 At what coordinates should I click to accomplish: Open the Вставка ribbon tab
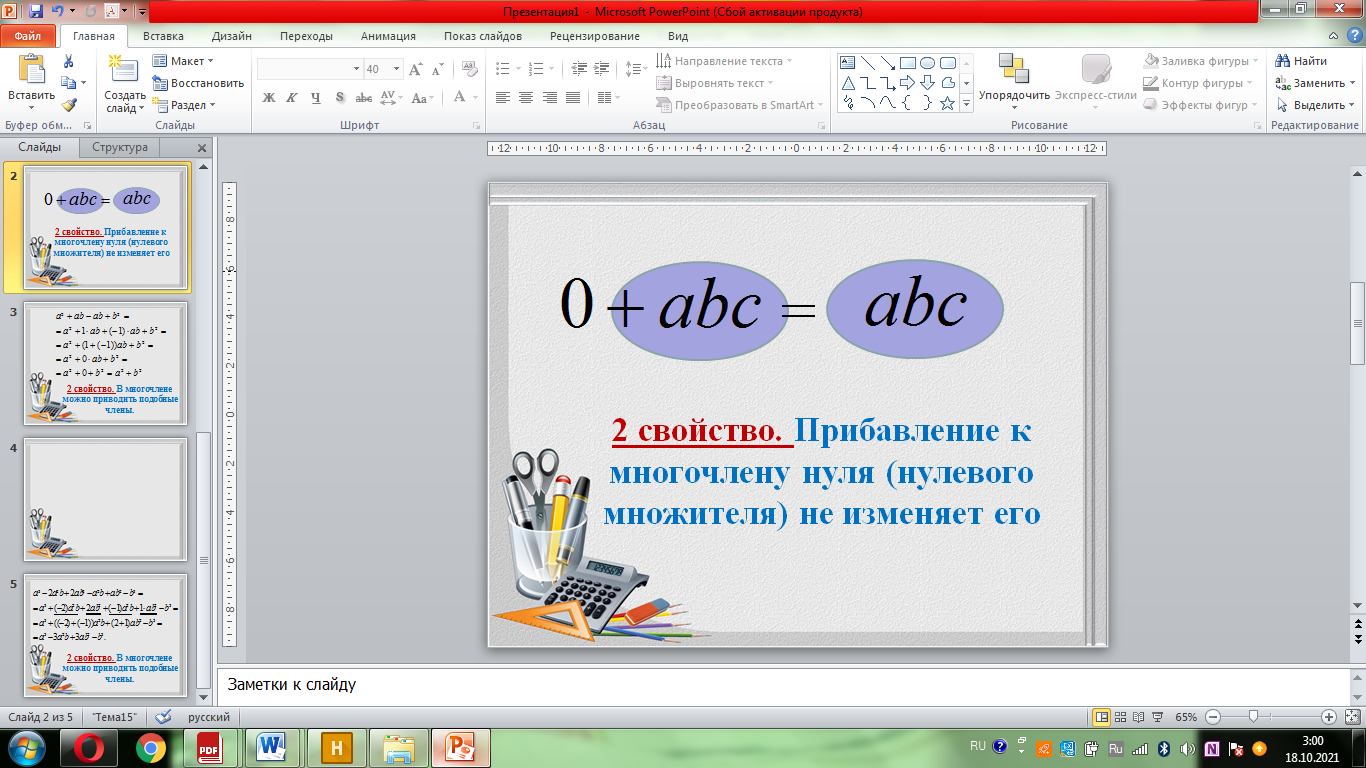pyautogui.click(x=163, y=36)
